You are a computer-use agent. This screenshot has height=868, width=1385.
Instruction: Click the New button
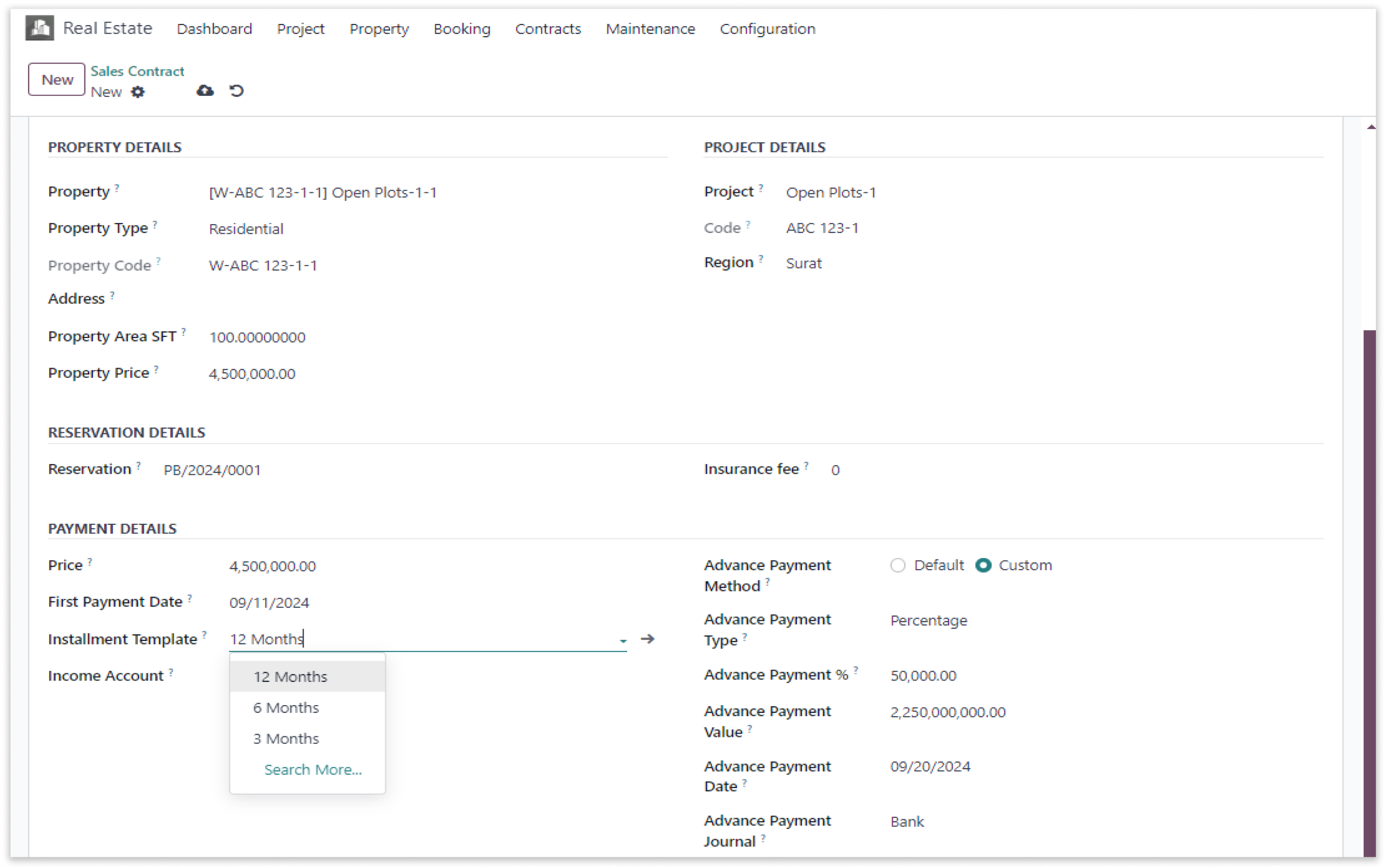pyautogui.click(x=57, y=79)
